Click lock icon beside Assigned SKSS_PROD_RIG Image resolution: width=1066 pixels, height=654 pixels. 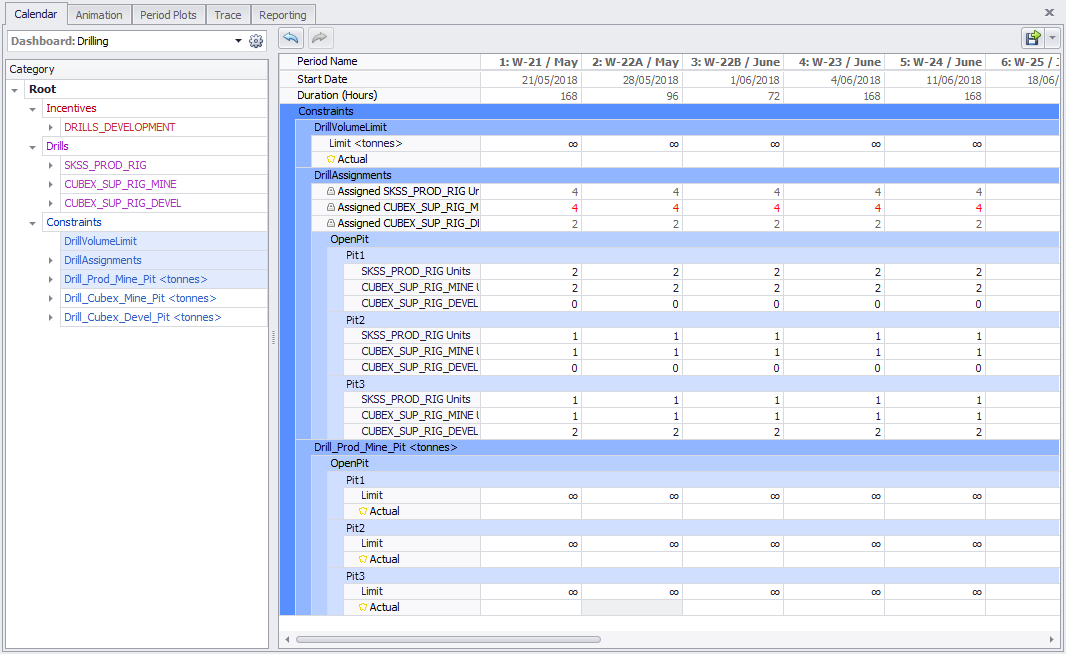point(331,191)
